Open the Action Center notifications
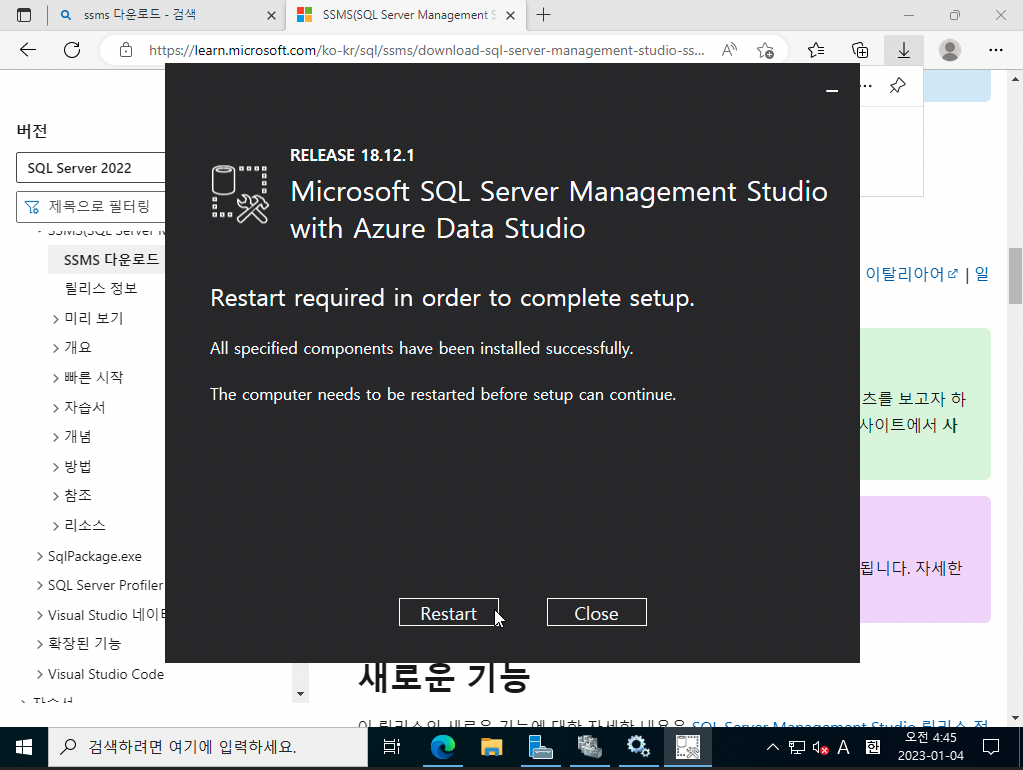The image size is (1023, 770). click(990, 748)
